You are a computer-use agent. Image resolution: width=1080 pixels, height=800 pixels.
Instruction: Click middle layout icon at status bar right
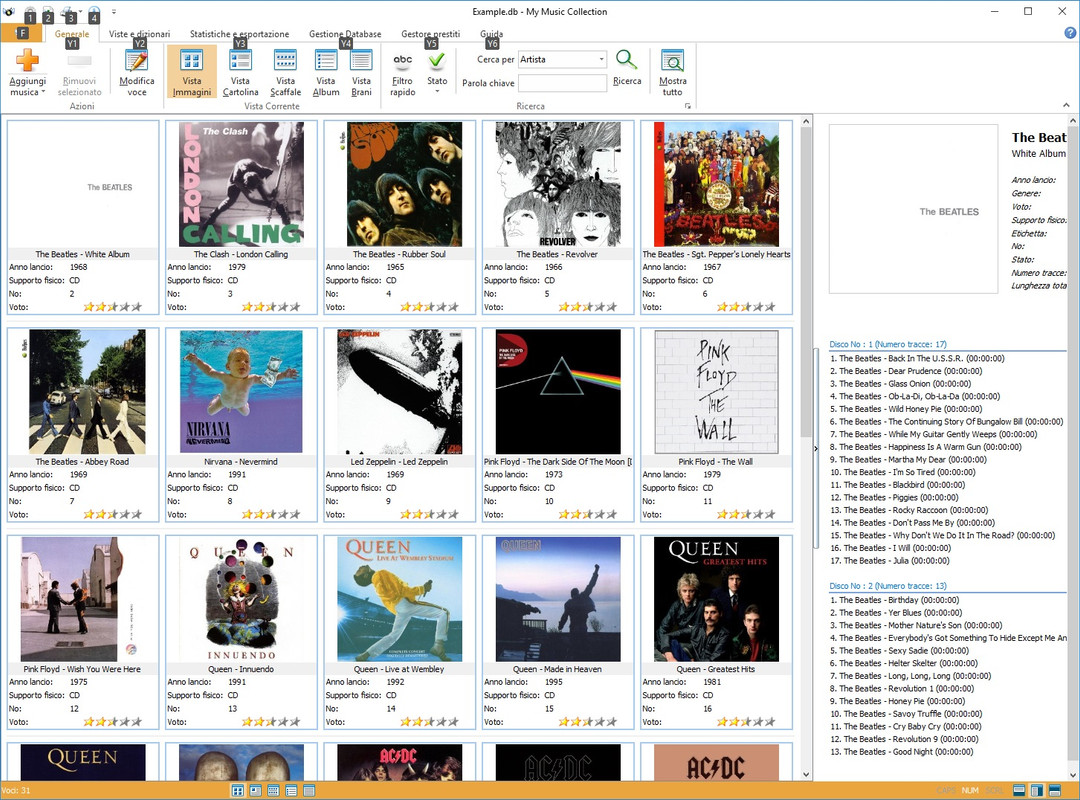tap(1037, 790)
